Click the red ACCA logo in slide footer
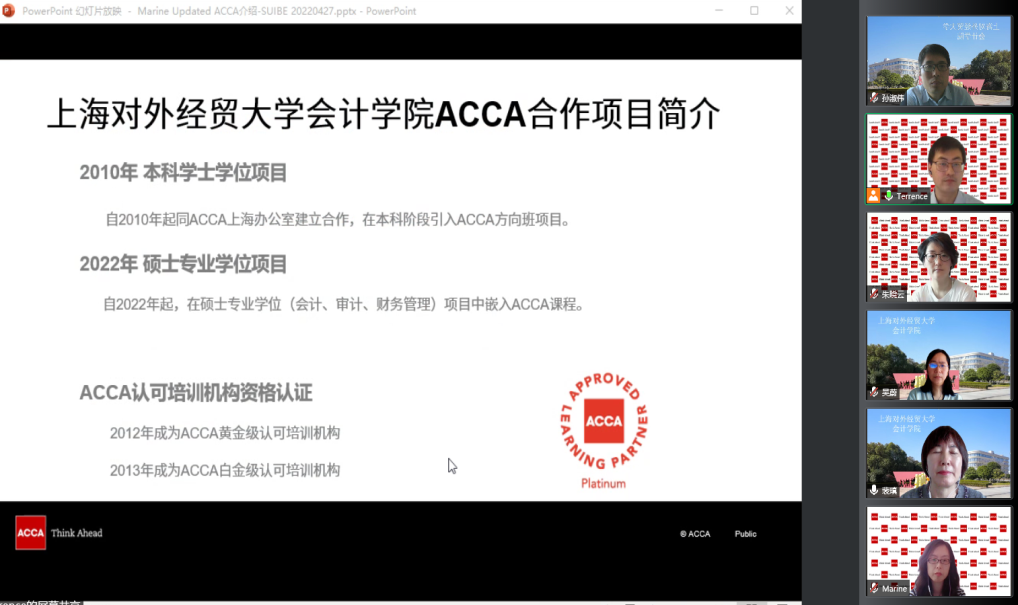The image size is (1018, 605). (30, 533)
